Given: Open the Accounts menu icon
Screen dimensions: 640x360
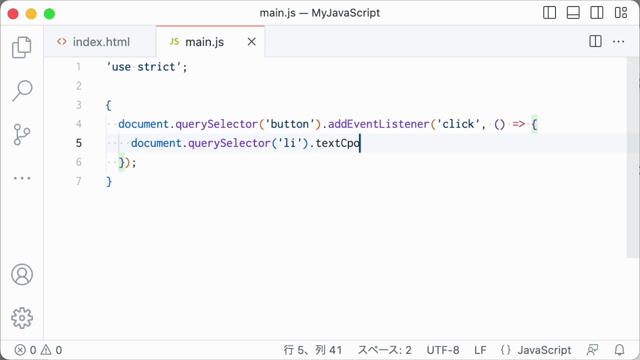Looking at the screenshot, I should coord(22,274).
